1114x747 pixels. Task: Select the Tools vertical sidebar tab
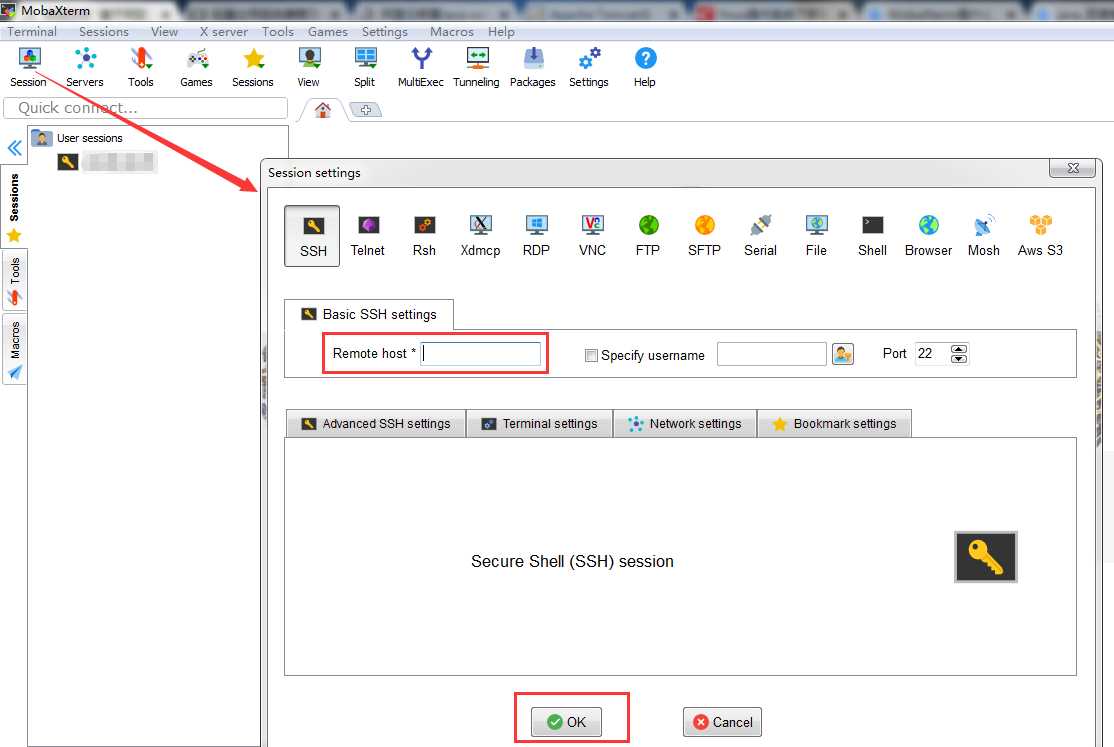coord(14,281)
